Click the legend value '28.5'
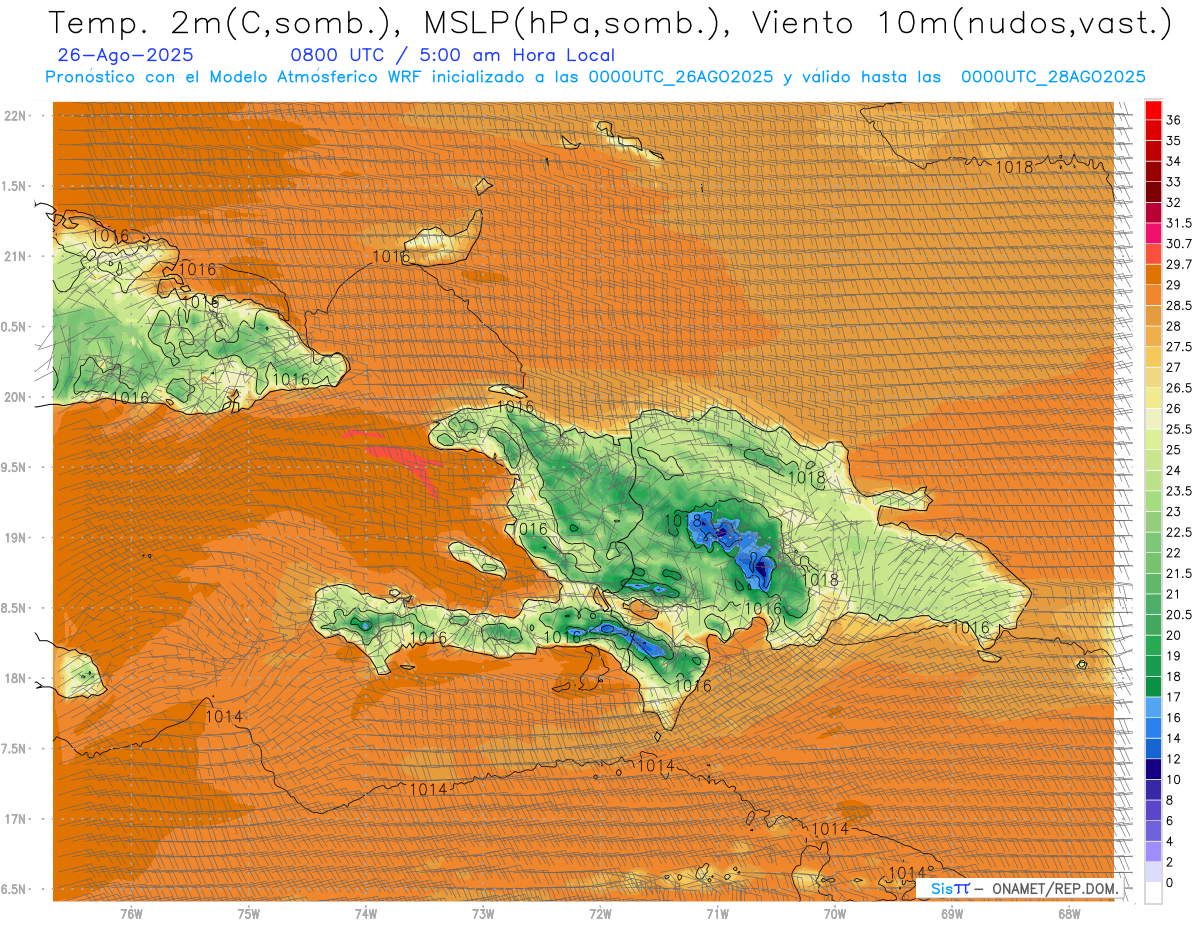Viewport: 1200px width, 927px height. pyautogui.click(x=1179, y=305)
